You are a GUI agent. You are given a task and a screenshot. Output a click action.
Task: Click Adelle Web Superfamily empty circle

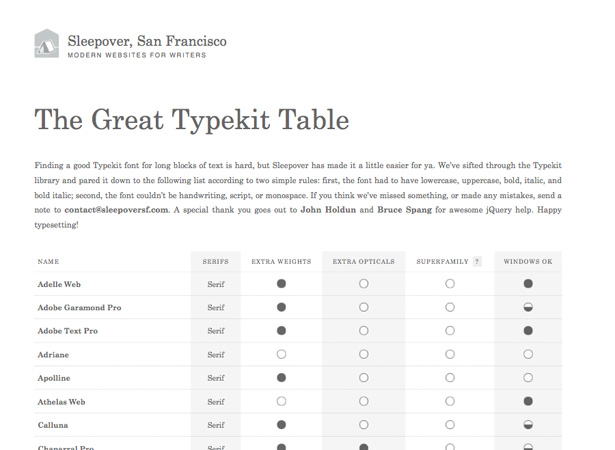click(450, 284)
